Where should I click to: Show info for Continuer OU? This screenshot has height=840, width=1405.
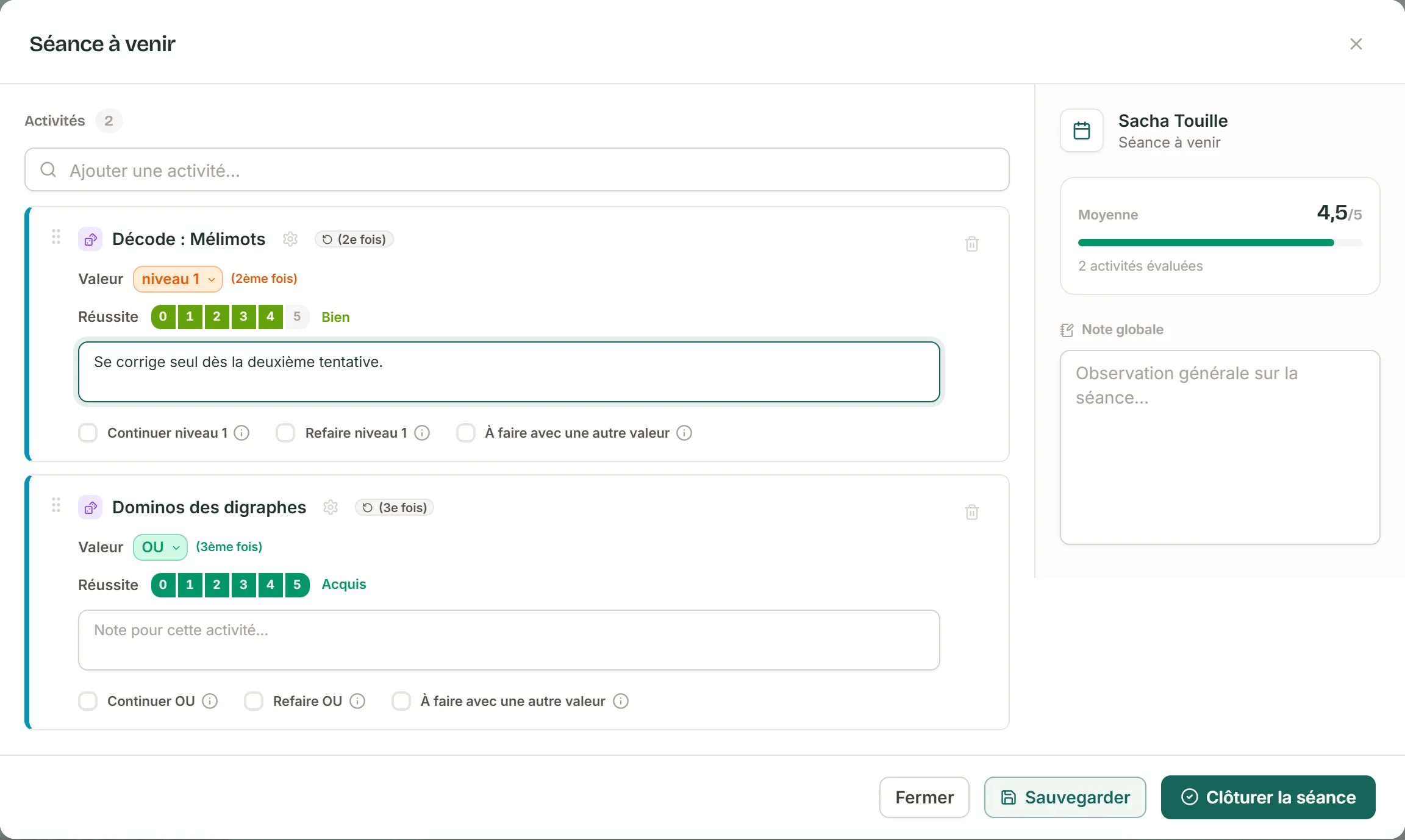coord(210,701)
